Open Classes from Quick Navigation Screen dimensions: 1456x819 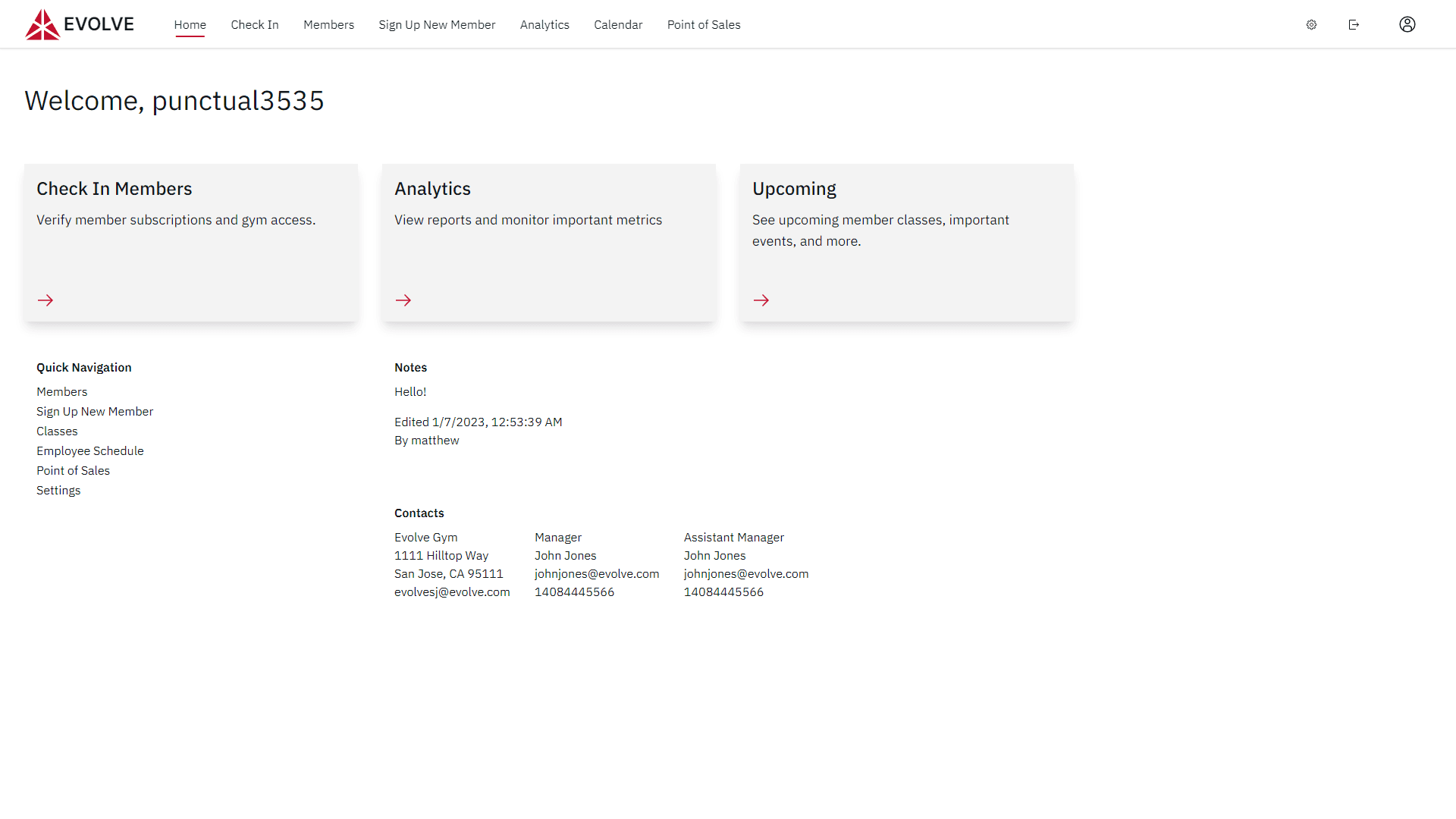click(x=57, y=431)
